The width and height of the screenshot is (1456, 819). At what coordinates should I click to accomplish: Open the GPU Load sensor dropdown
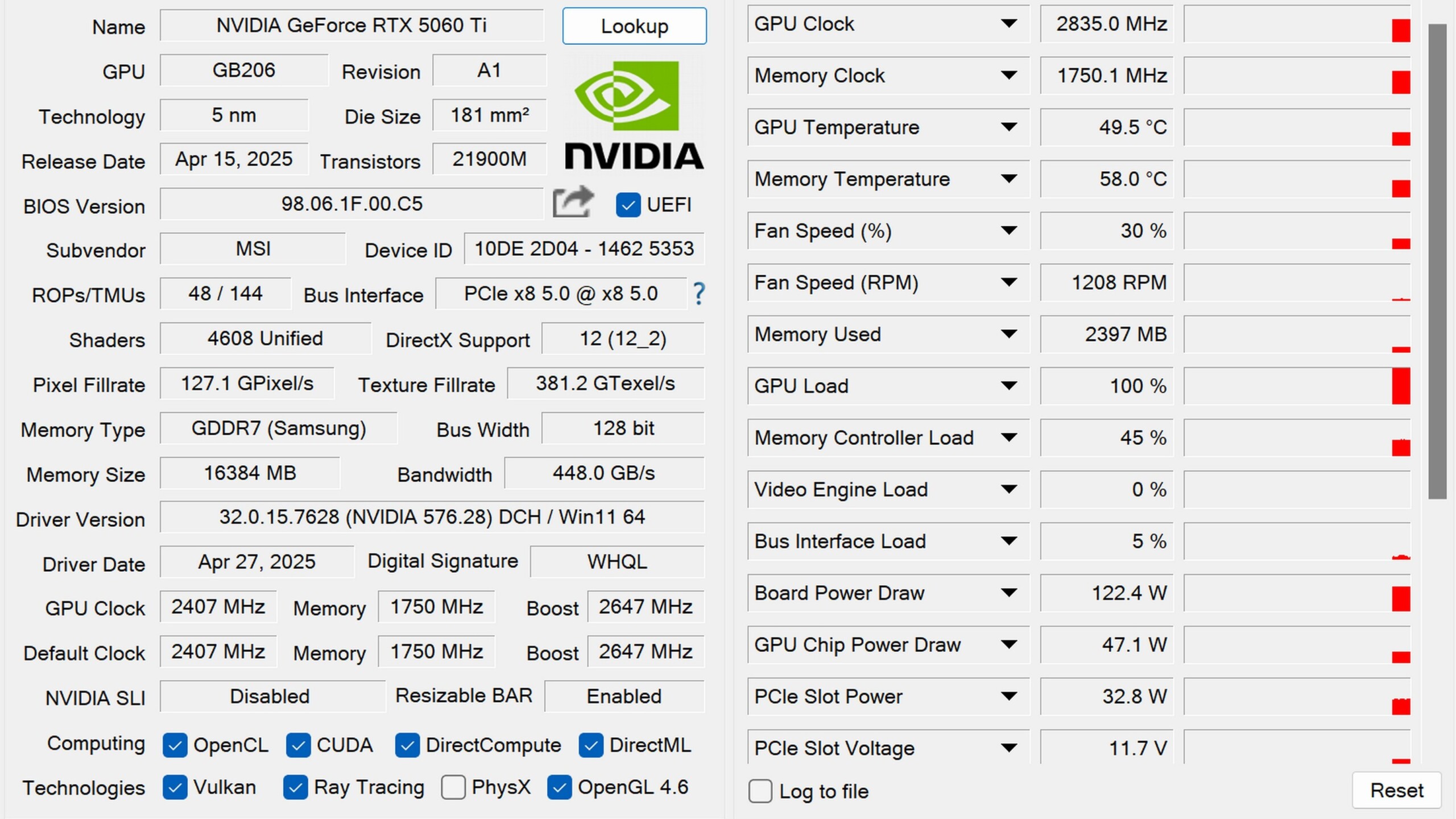[x=1009, y=386]
